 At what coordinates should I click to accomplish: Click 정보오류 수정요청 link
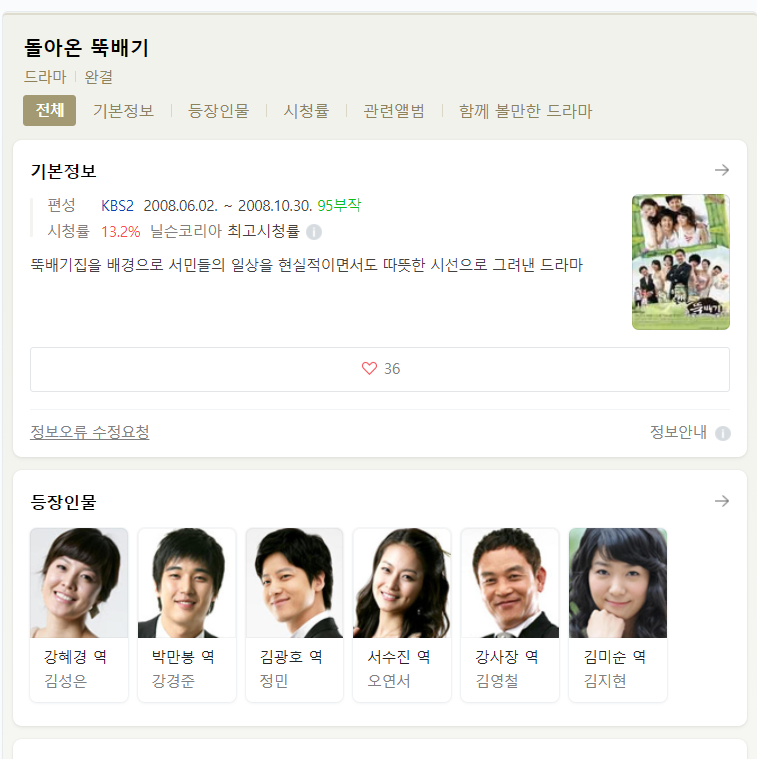pos(90,432)
